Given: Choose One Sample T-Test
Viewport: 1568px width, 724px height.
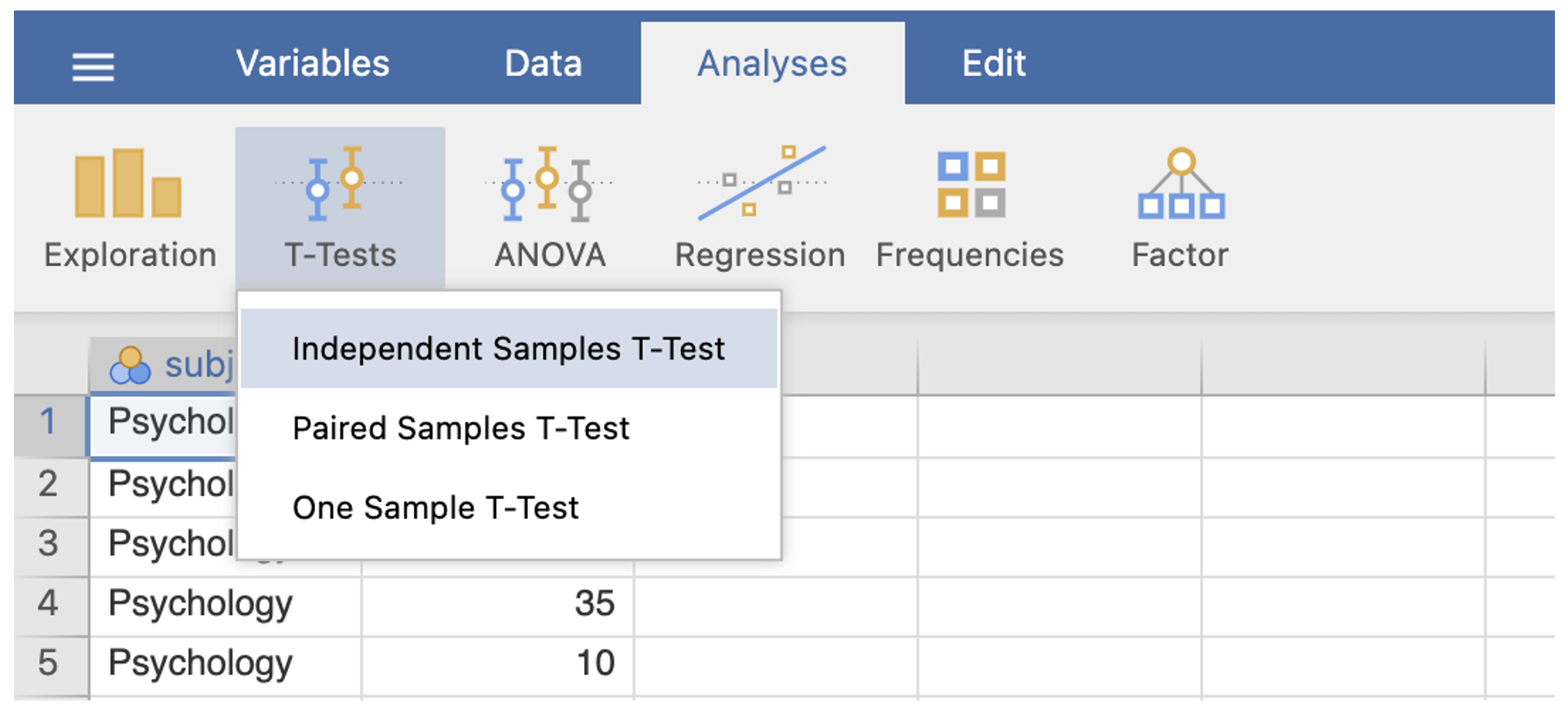Looking at the screenshot, I should [435, 508].
